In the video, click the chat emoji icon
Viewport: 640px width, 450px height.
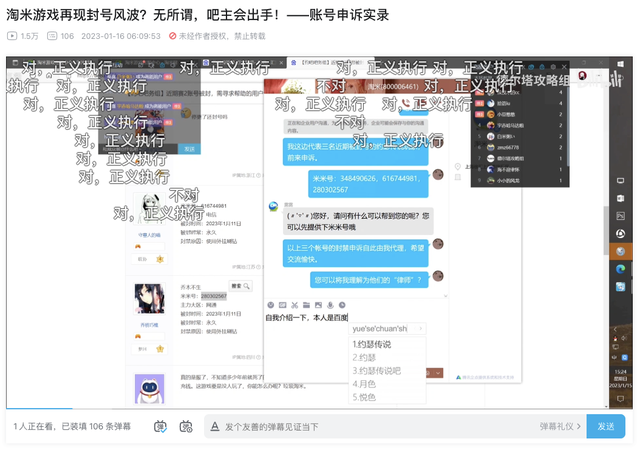click(x=271, y=305)
